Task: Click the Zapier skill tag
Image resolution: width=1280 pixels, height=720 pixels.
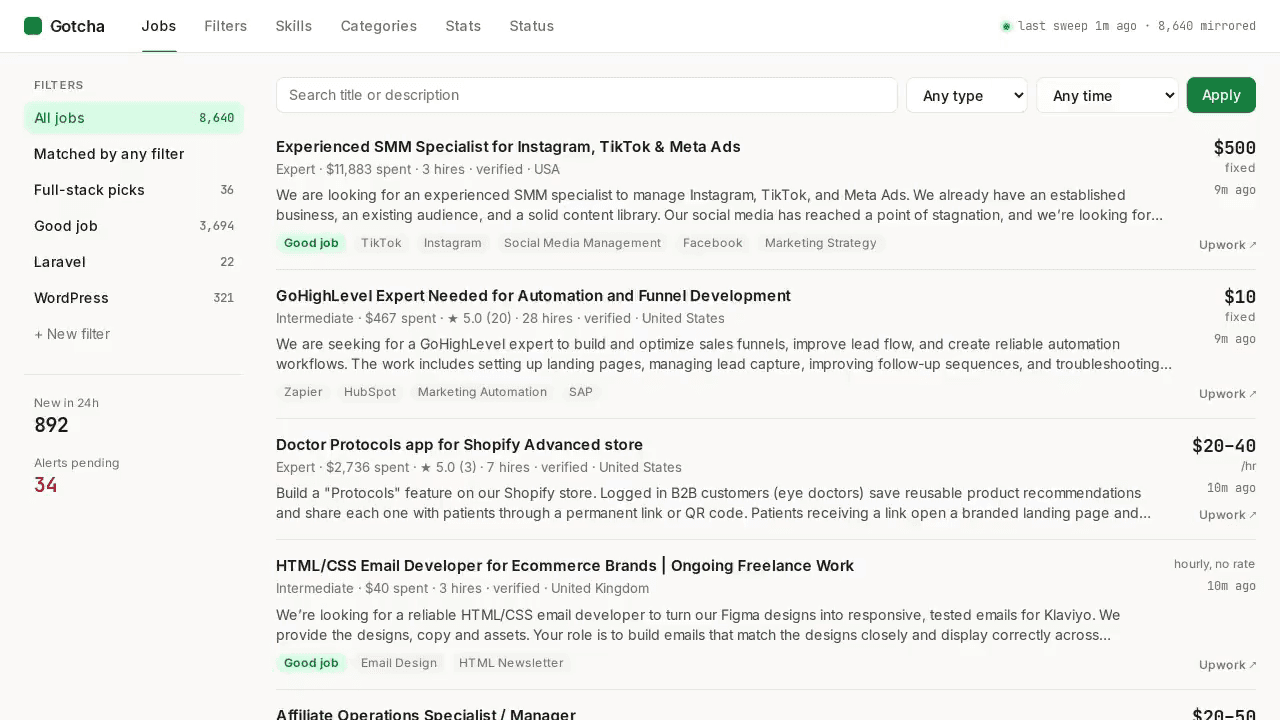Action: (x=303, y=392)
